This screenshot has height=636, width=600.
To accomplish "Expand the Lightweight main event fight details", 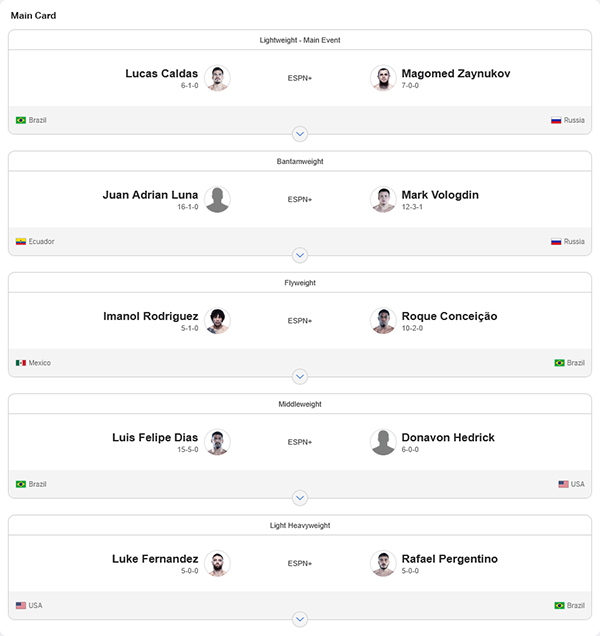I will [x=300, y=134].
